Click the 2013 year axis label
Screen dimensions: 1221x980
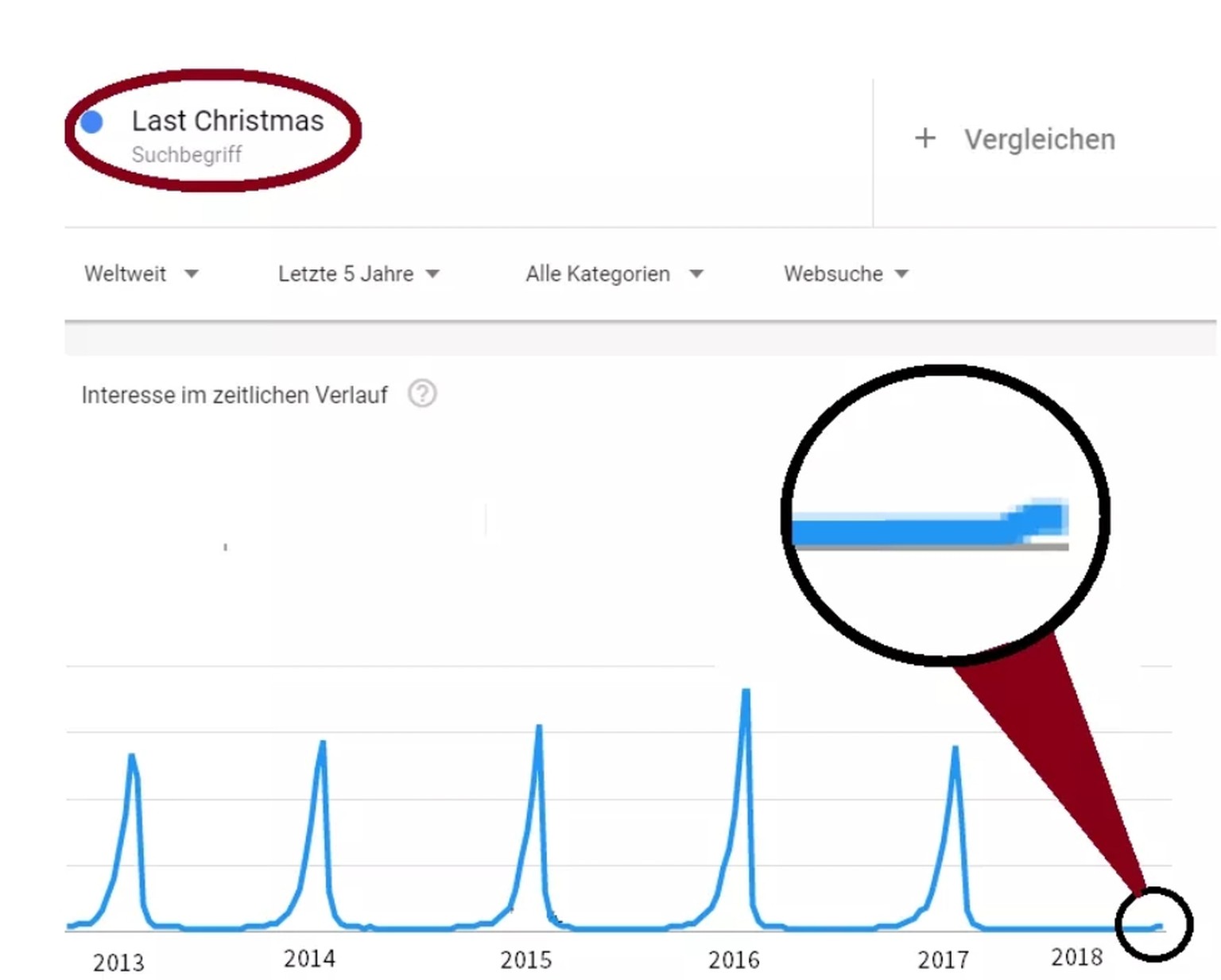(x=118, y=963)
